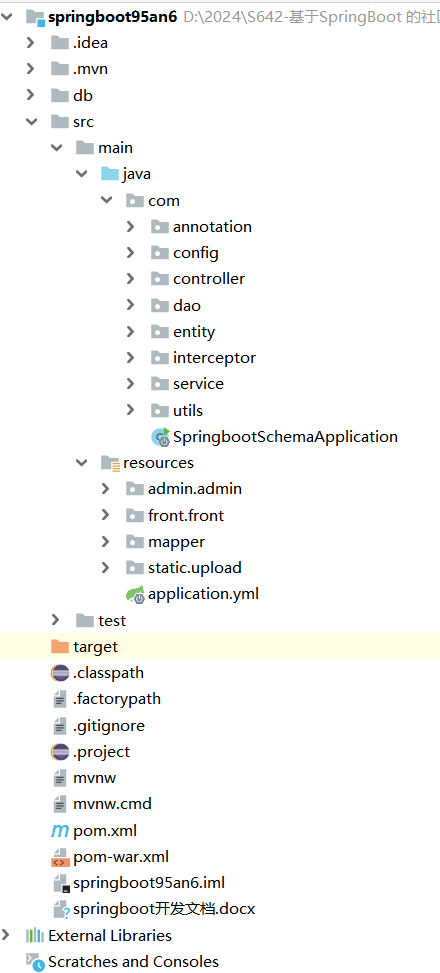The width and height of the screenshot is (440, 973).
Task: Select the entity package name
Action: (x=194, y=332)
